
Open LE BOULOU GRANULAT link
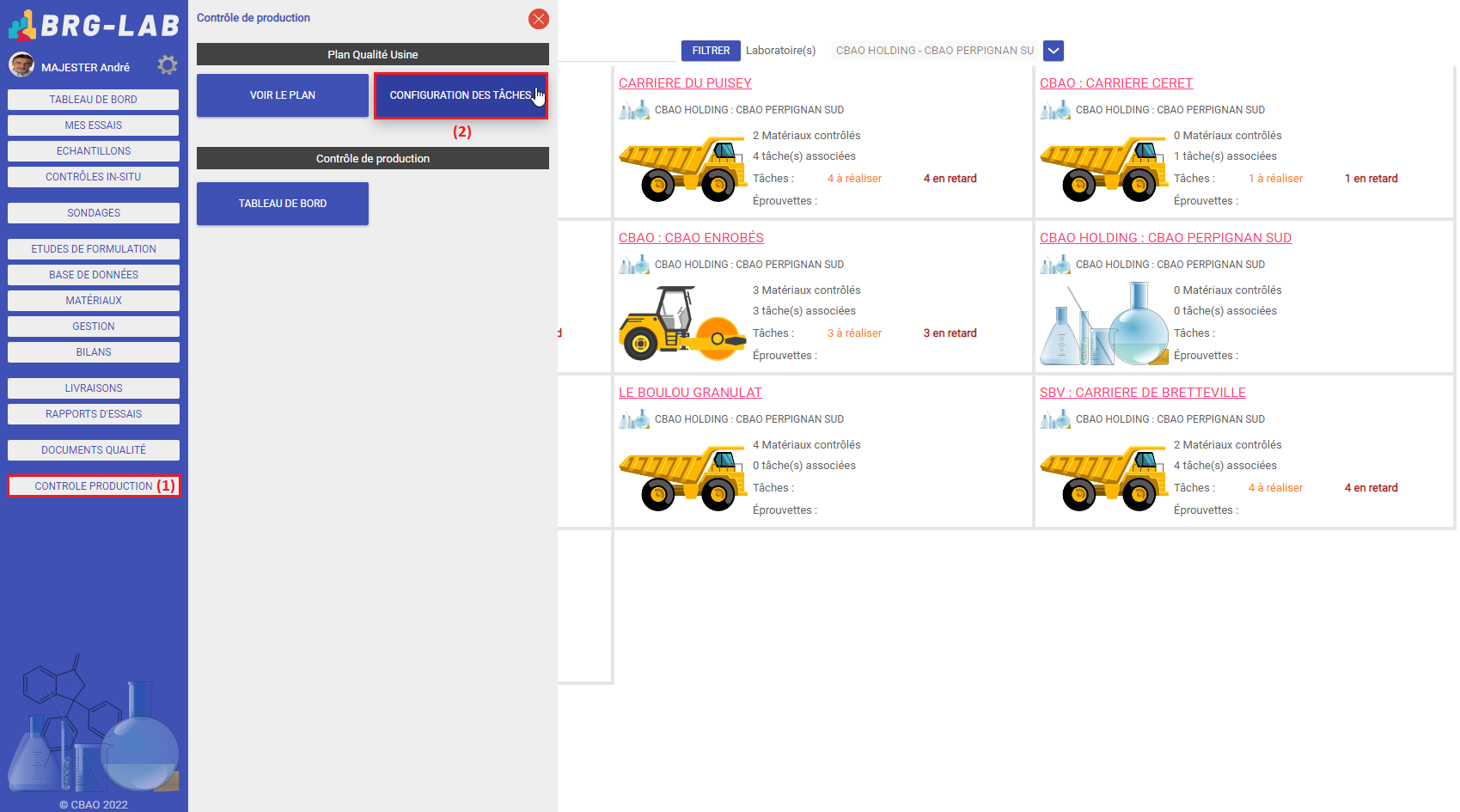pos(690,393)
